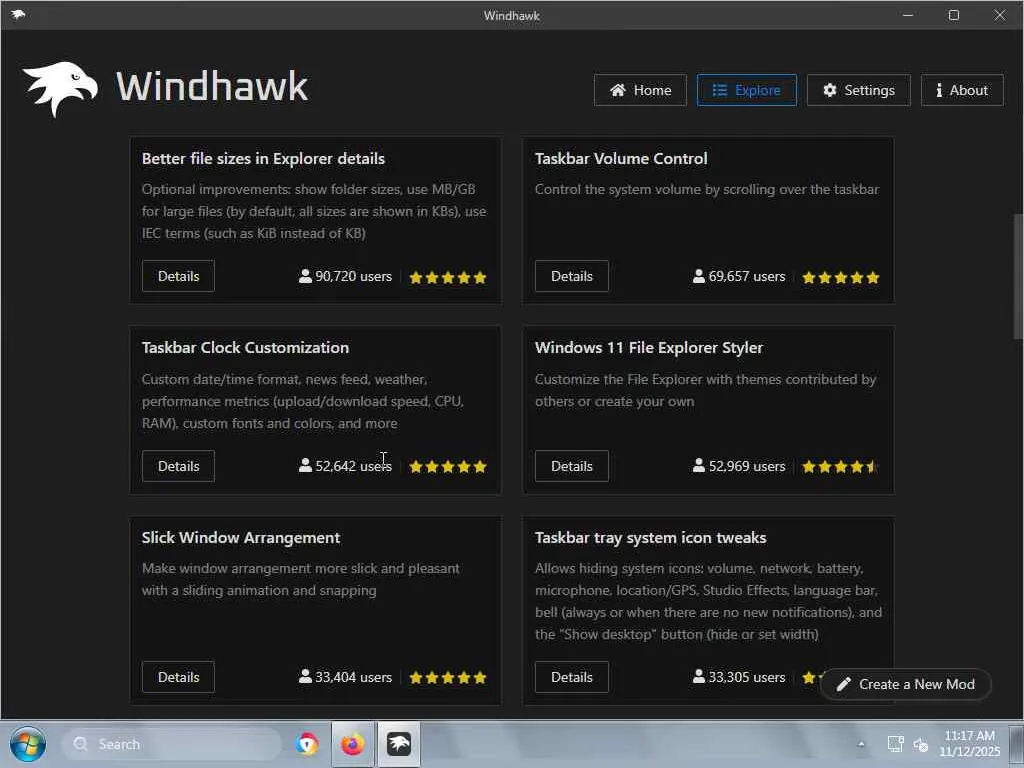Click user icon beside 90,720 users
This screenshot has width=1024, height=768.
(x=305, y=276)
